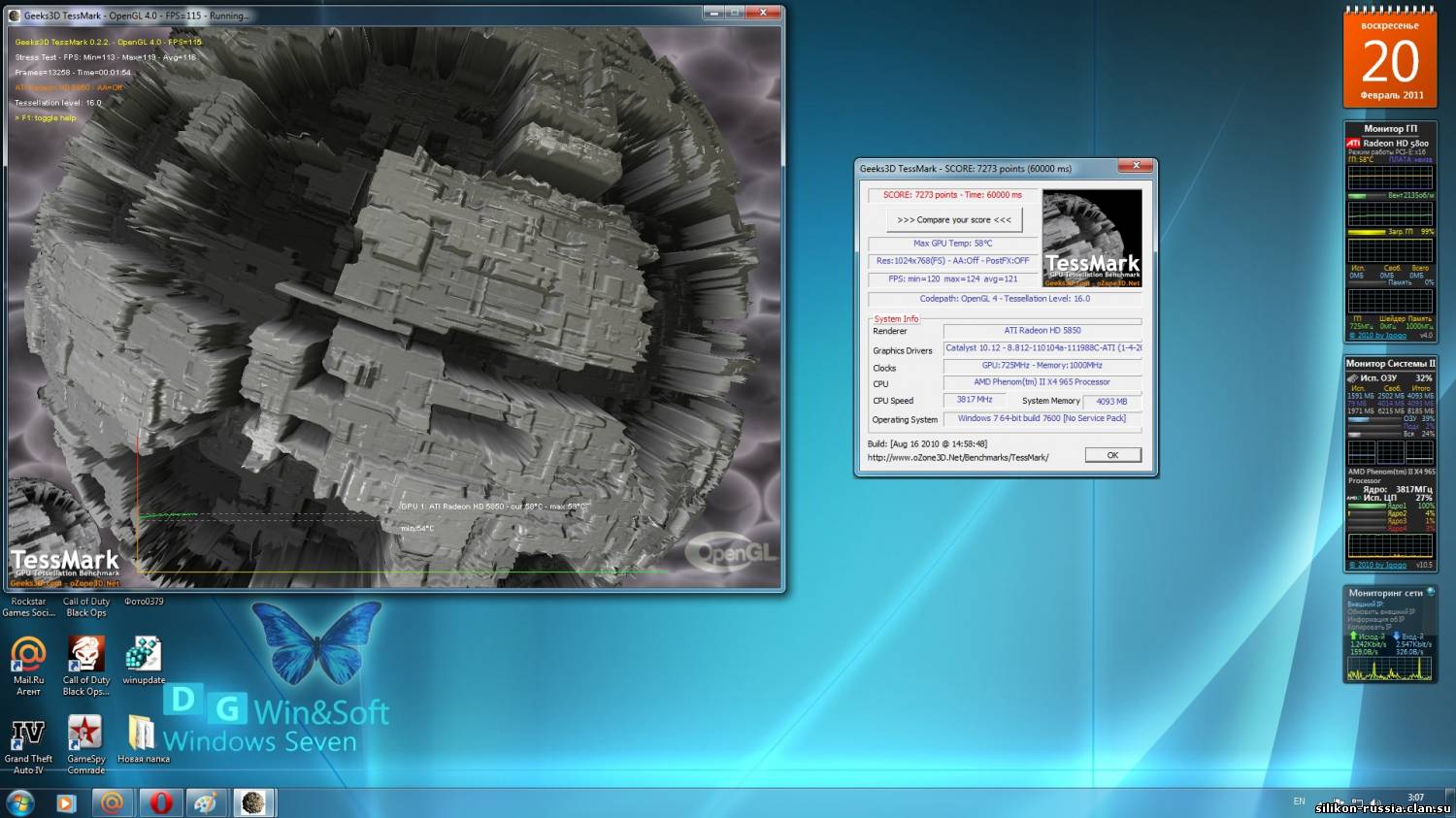This screenshot has width=1456, height=818.
Task: Click FPS min=120 max=124 avg=121 field
Action: pos(952,279)
